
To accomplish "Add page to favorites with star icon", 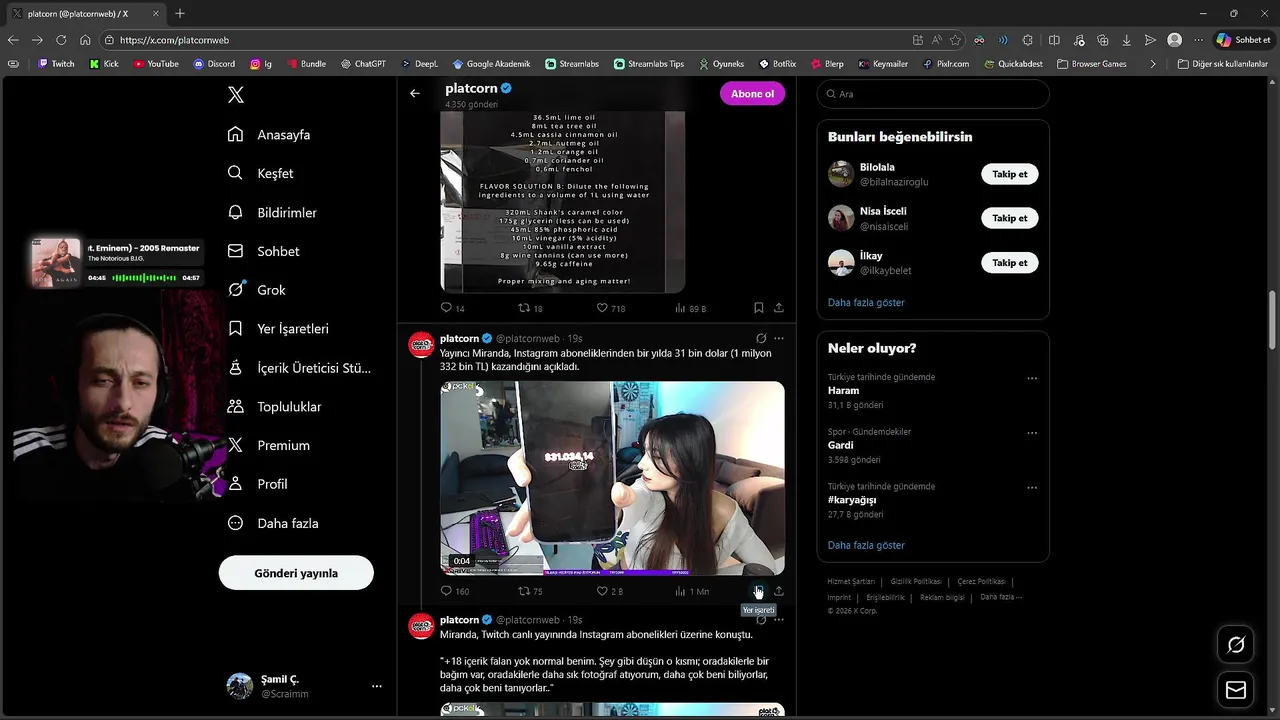I will click(955, 40).
